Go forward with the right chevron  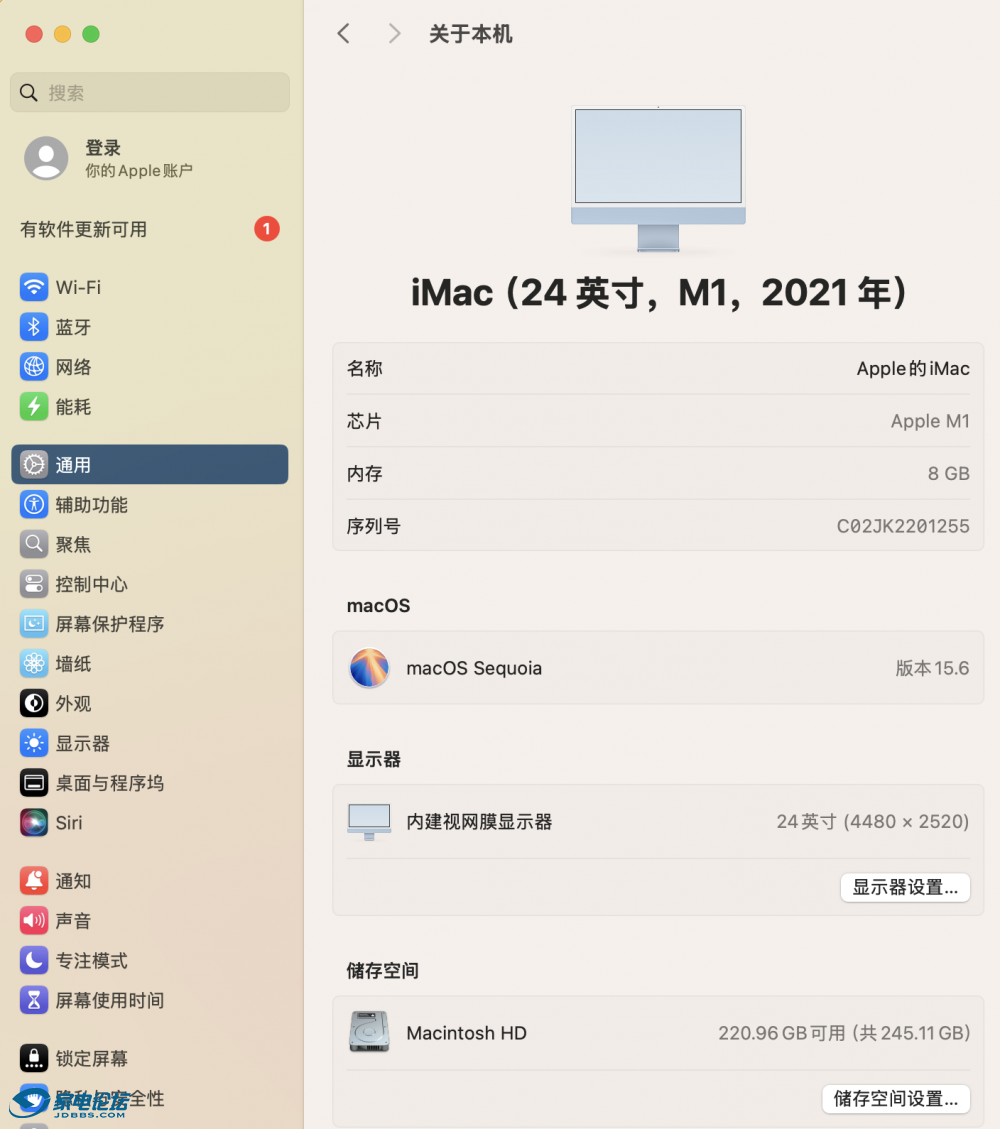tap(394, 33)
